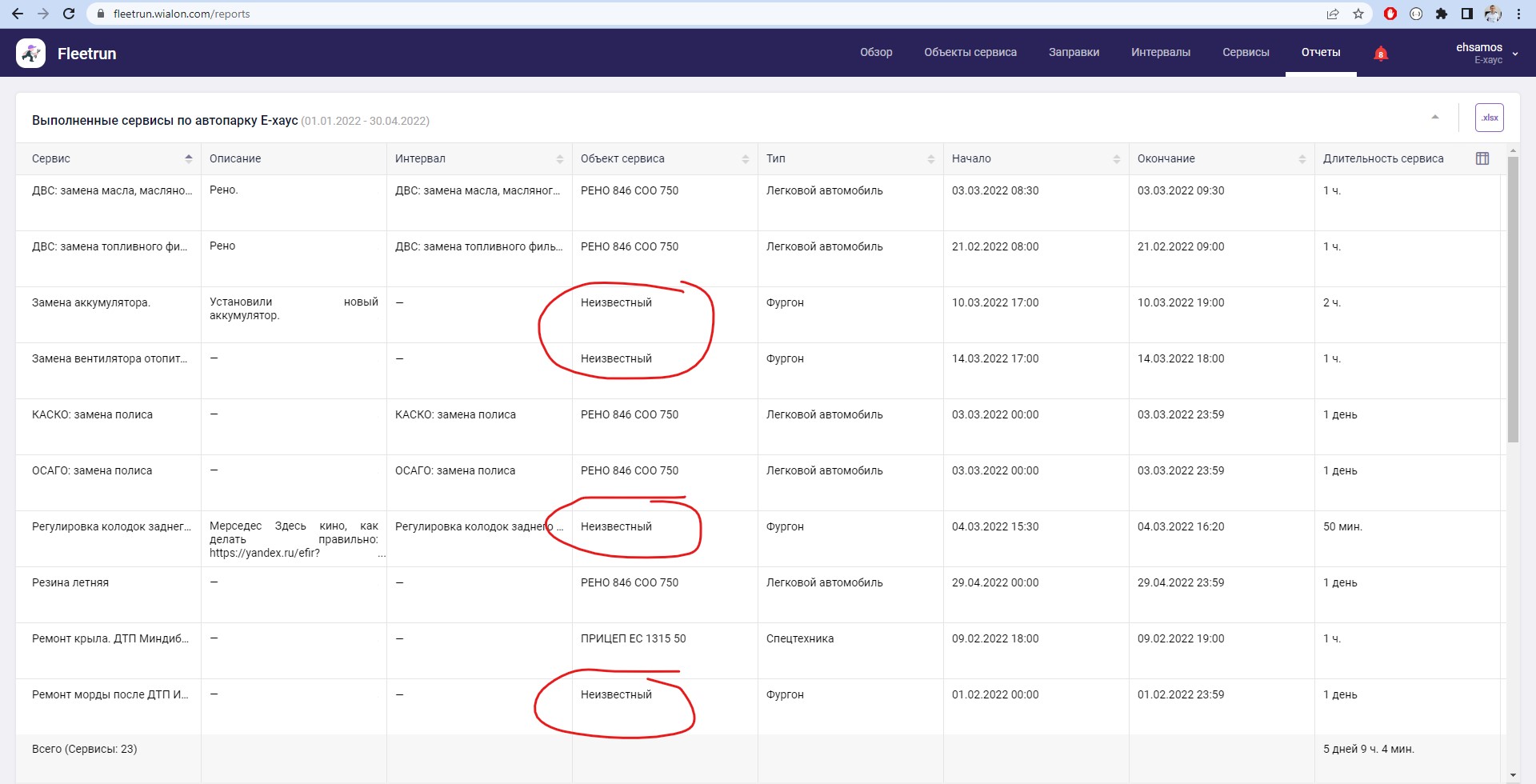This screenshot has width=1536, height=784.
Task: Open the browser extensions puzzle icon
Action: tap(1441, 14)
